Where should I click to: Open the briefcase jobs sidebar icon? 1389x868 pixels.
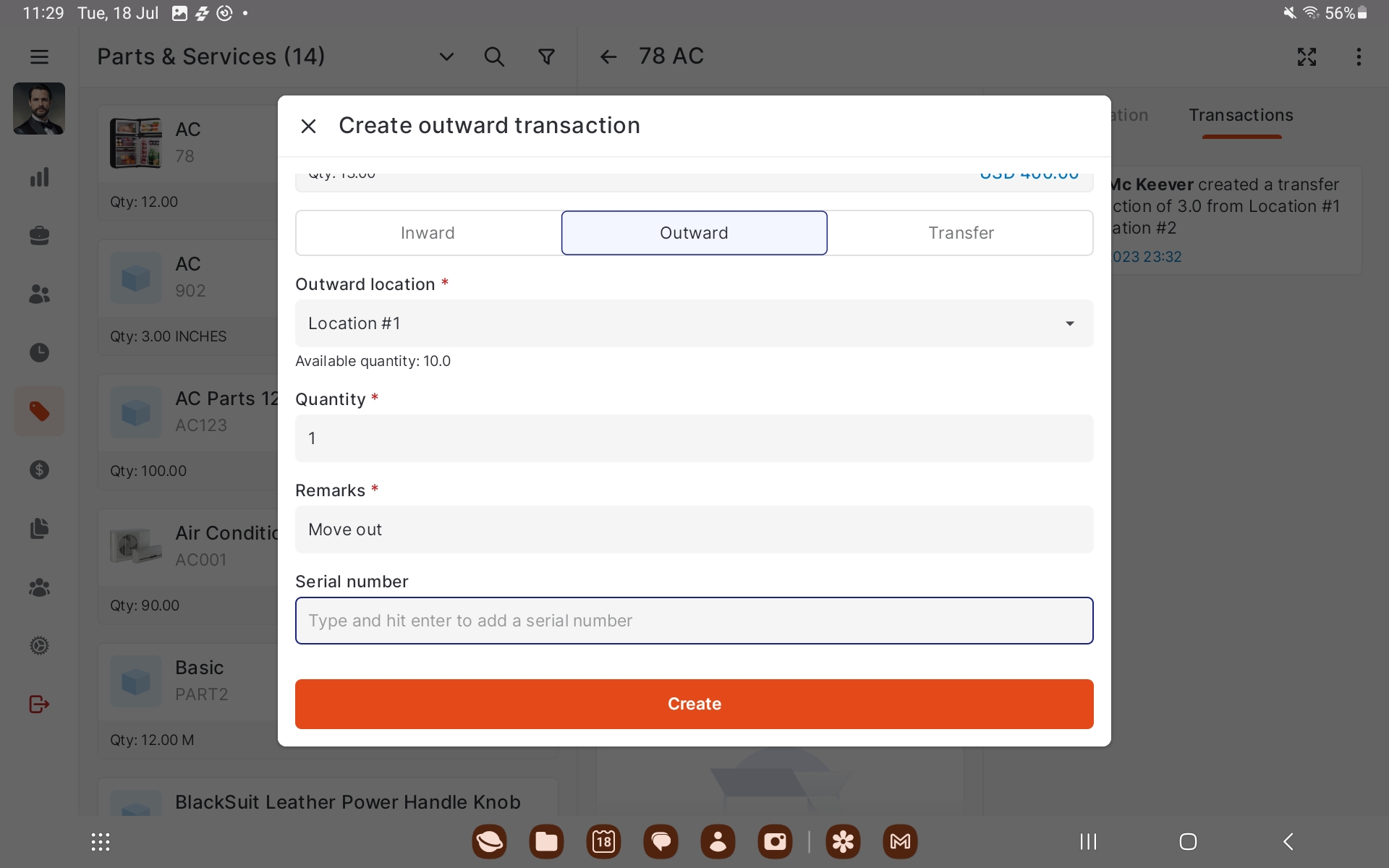coord(39,236)
